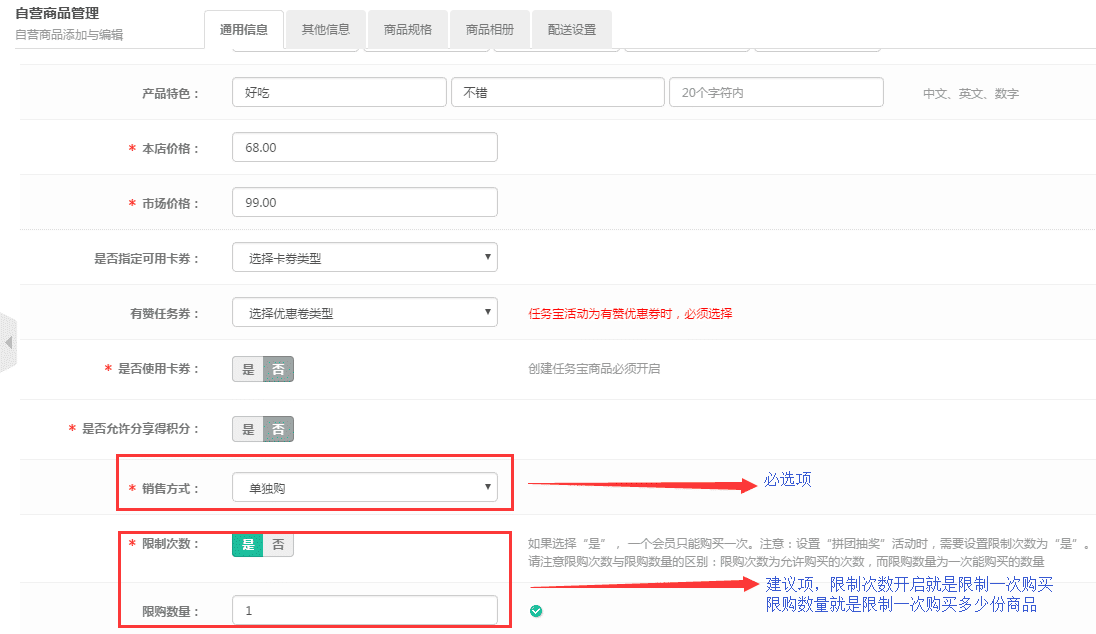Open the 是否指定可用卡券 dropdown
Screen dimensions: 1096x634
[x=364, y=258]
